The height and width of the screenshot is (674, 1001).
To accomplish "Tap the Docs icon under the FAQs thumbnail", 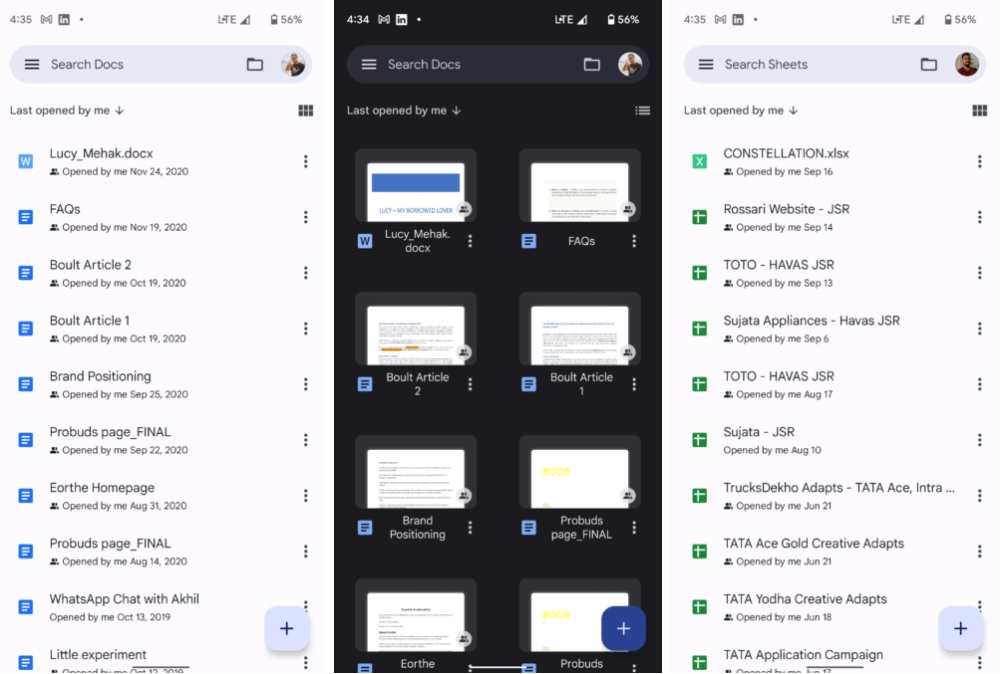I will [x=527, y=241].
